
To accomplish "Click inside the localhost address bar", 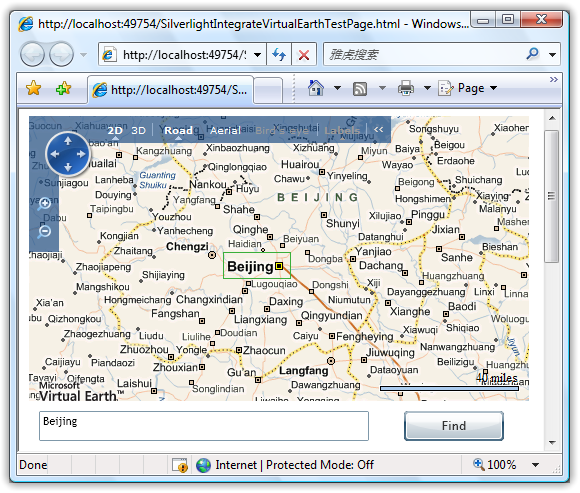I will 183,55.
